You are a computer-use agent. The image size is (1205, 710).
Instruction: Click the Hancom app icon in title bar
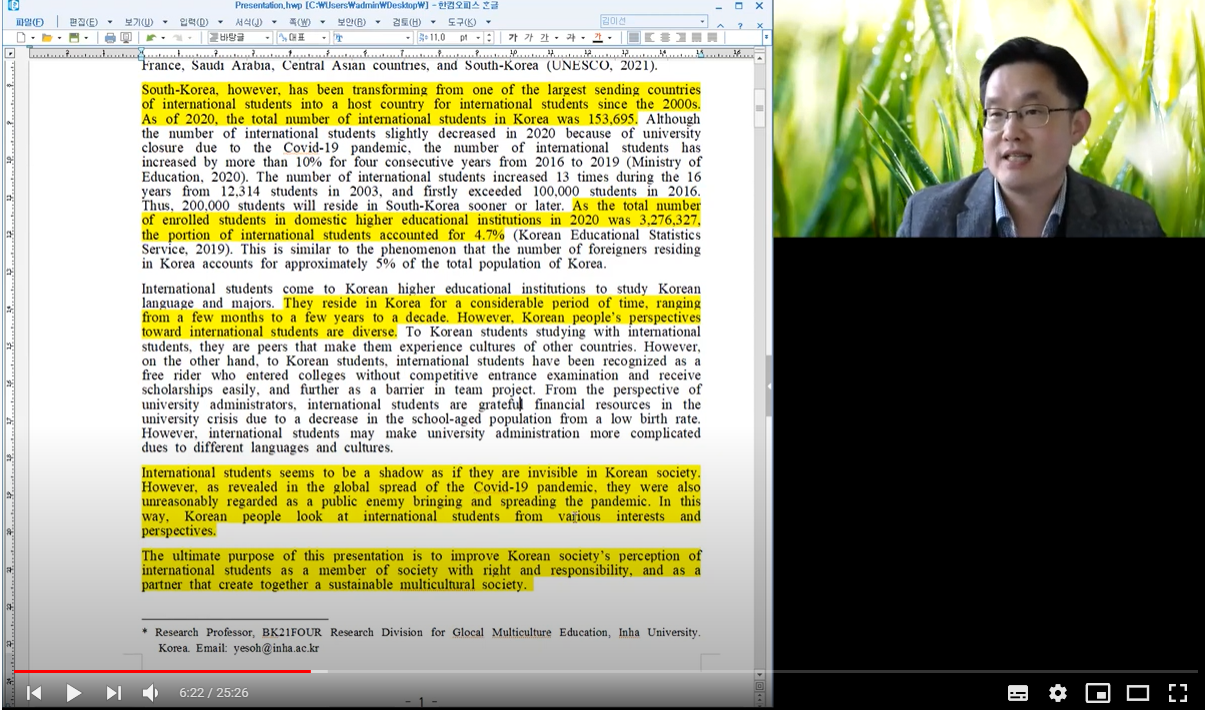tap(12, 5)
